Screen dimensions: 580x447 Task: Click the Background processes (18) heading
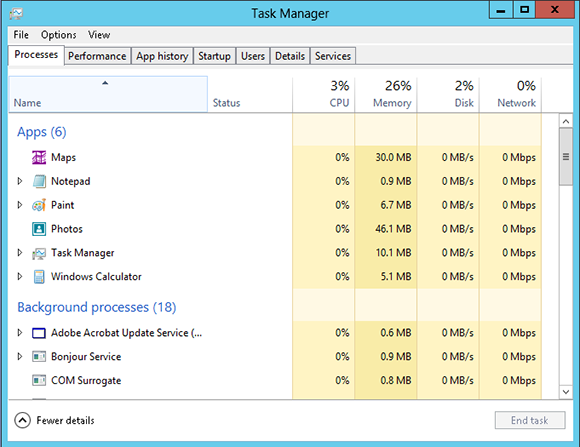(x=97, y=307)
